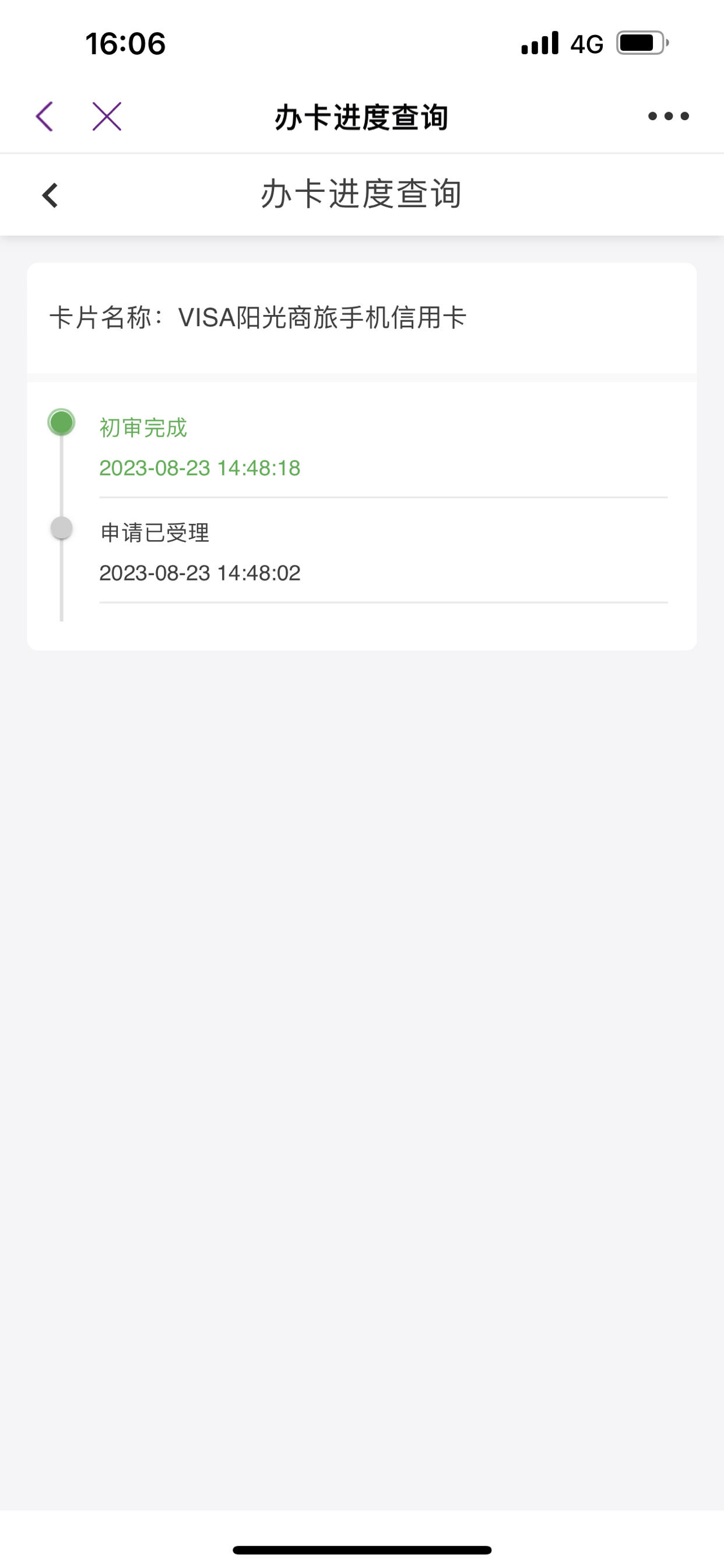Screen dimensions: 724x1568
Task: Tap the 卡片名称 VISA阳光商旅手机信用卡 row
Action: point(362,318)
